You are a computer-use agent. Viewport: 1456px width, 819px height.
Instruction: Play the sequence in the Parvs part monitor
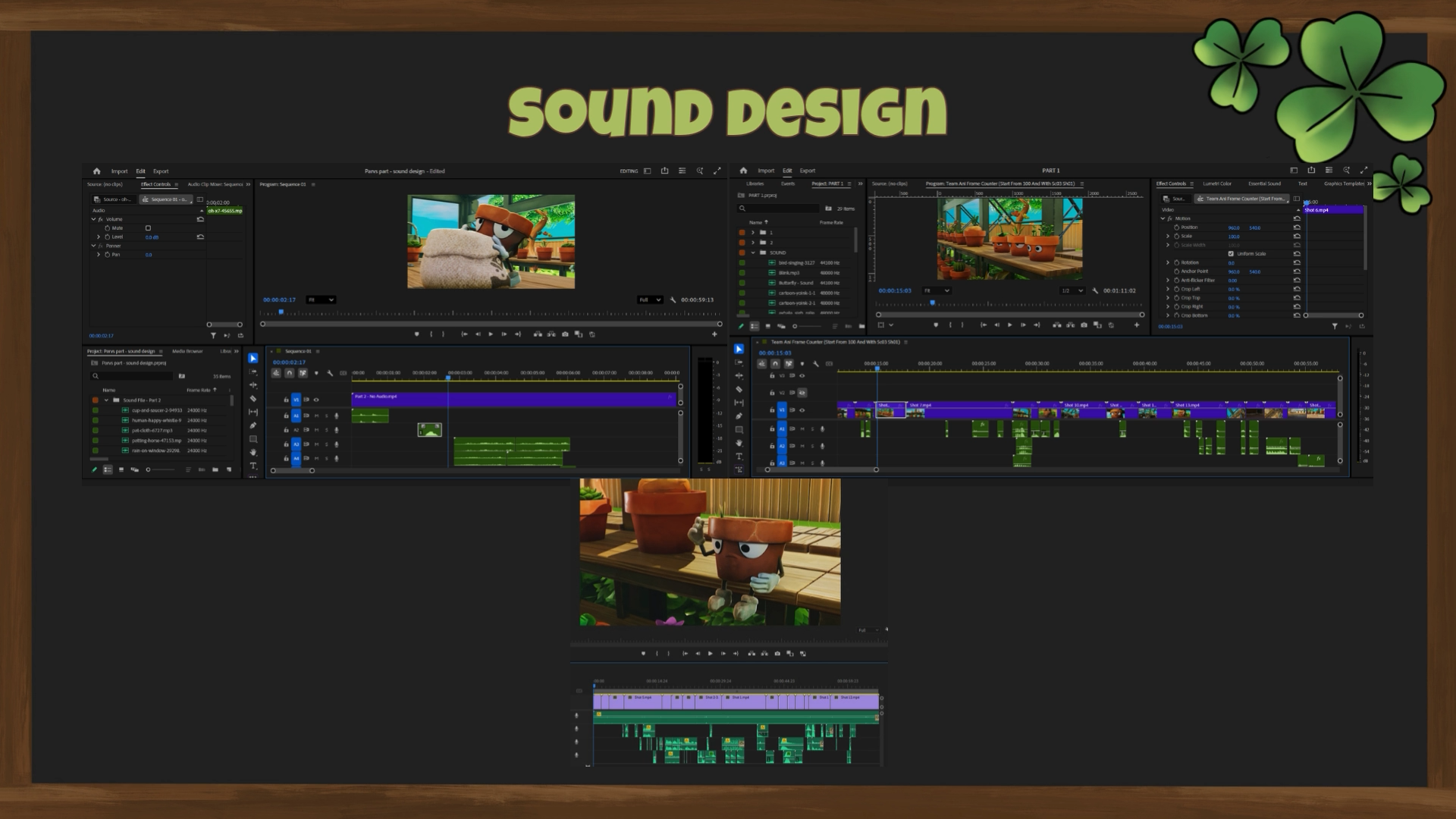click(x=491, y=334)
